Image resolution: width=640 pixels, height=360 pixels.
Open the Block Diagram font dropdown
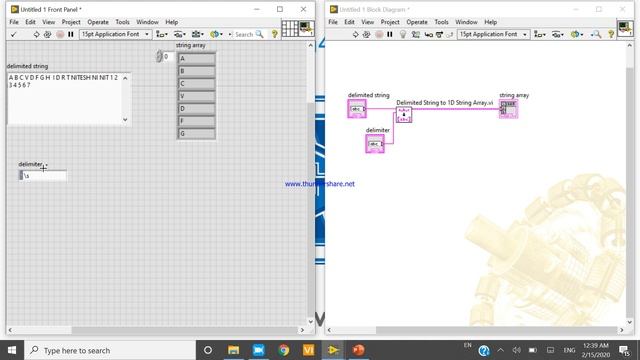pyautogui.click(x=493, y=34)
